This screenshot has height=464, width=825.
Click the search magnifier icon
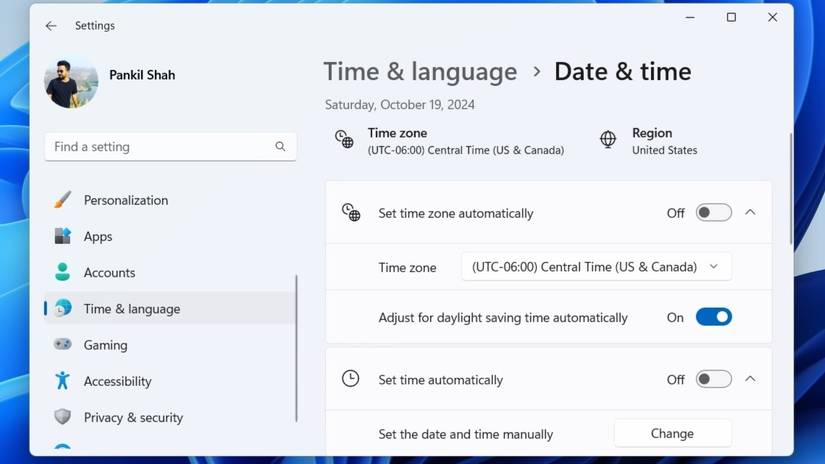coord(280,147)
